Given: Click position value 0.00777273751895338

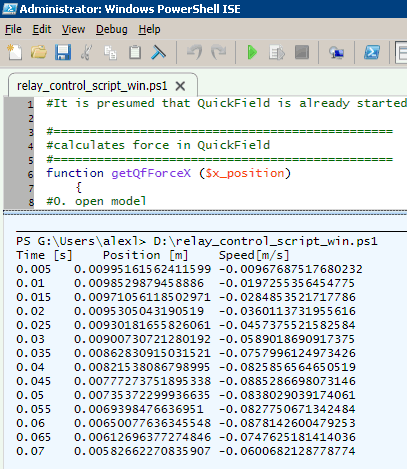Looking at the screenshot, I should pos(142,381).
